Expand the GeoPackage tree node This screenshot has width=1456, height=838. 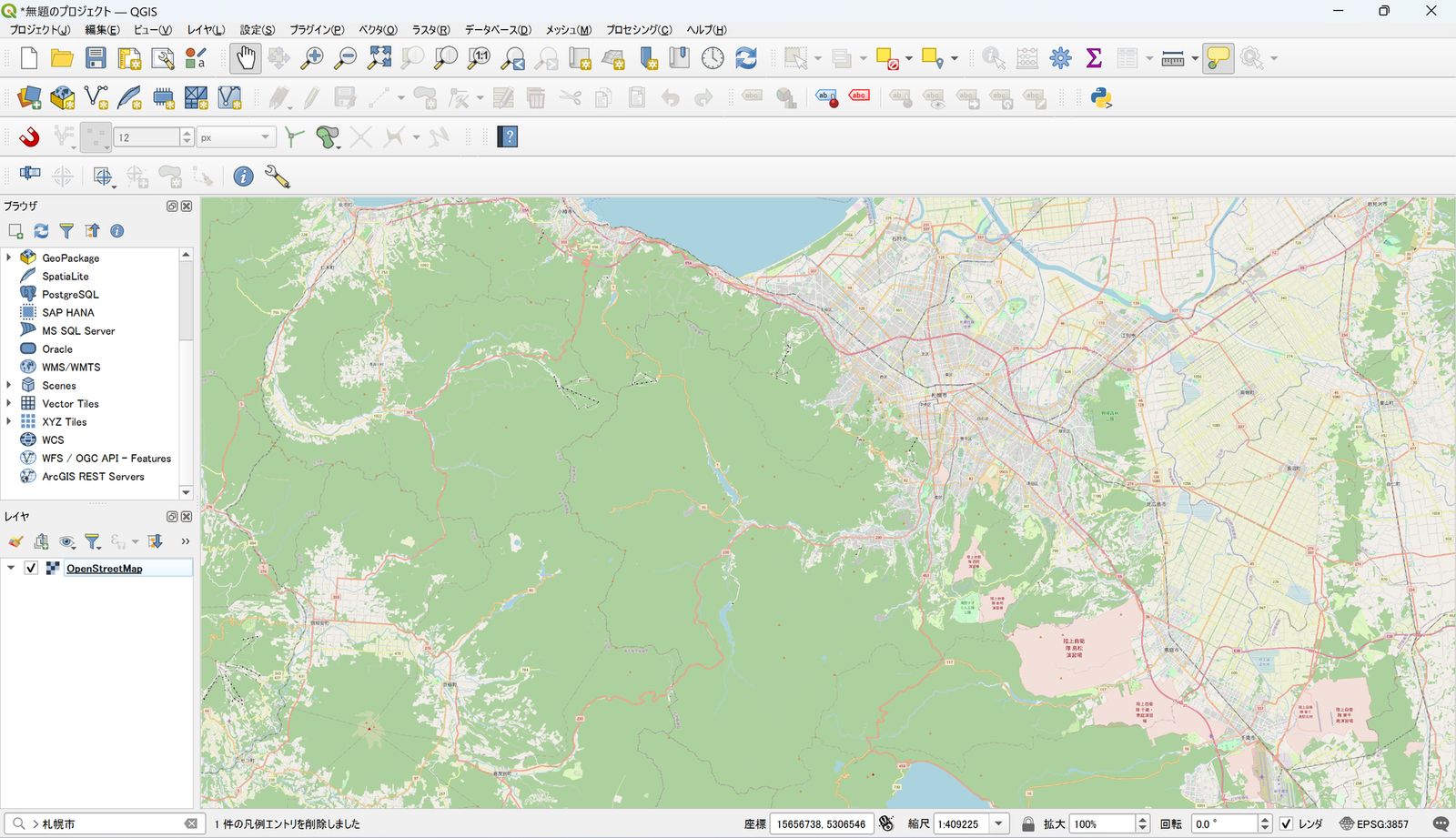point(9,257)
